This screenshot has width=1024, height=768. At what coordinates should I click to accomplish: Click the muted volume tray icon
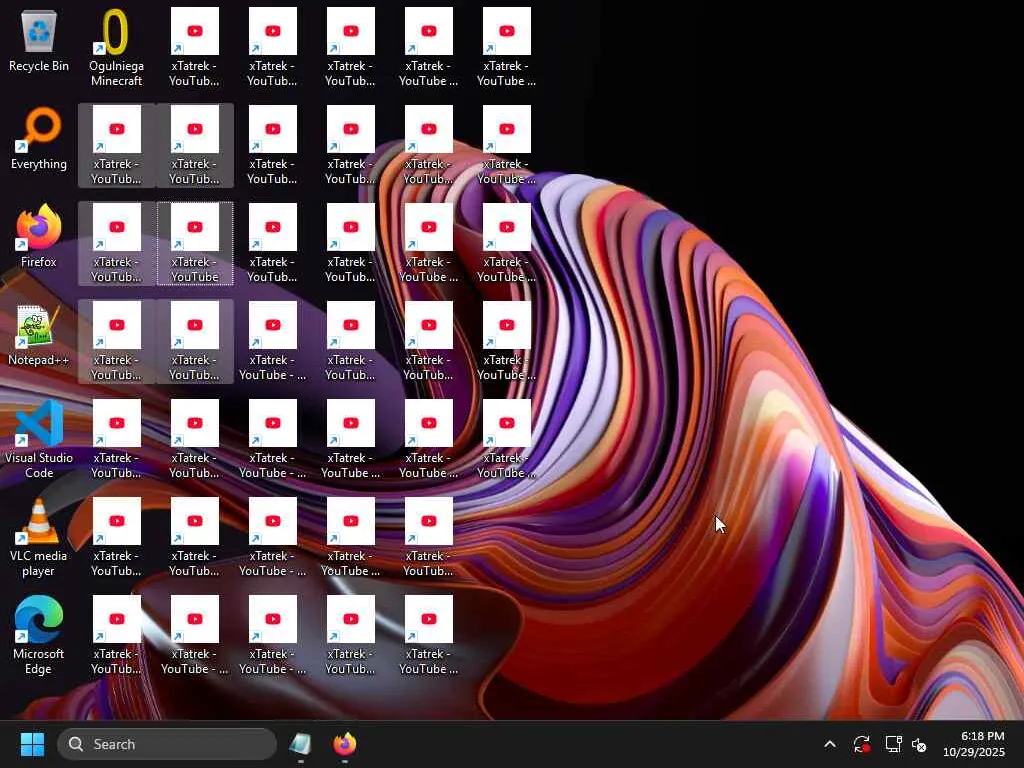(920, 744)
